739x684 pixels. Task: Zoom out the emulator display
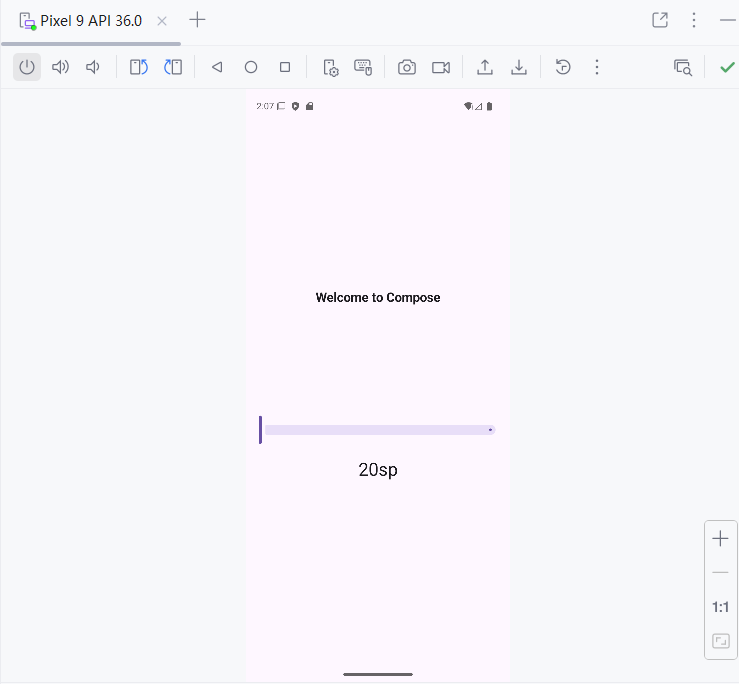[720, 572]
